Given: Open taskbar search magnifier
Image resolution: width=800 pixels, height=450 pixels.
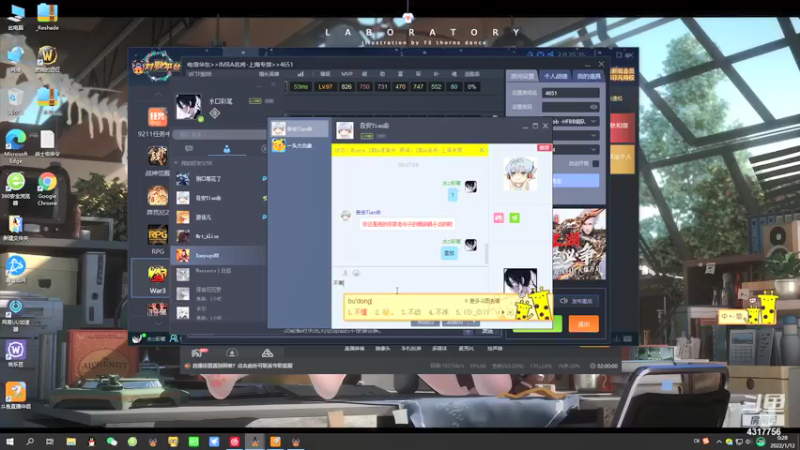Looking at the screenshot, I should pos(30,441).
